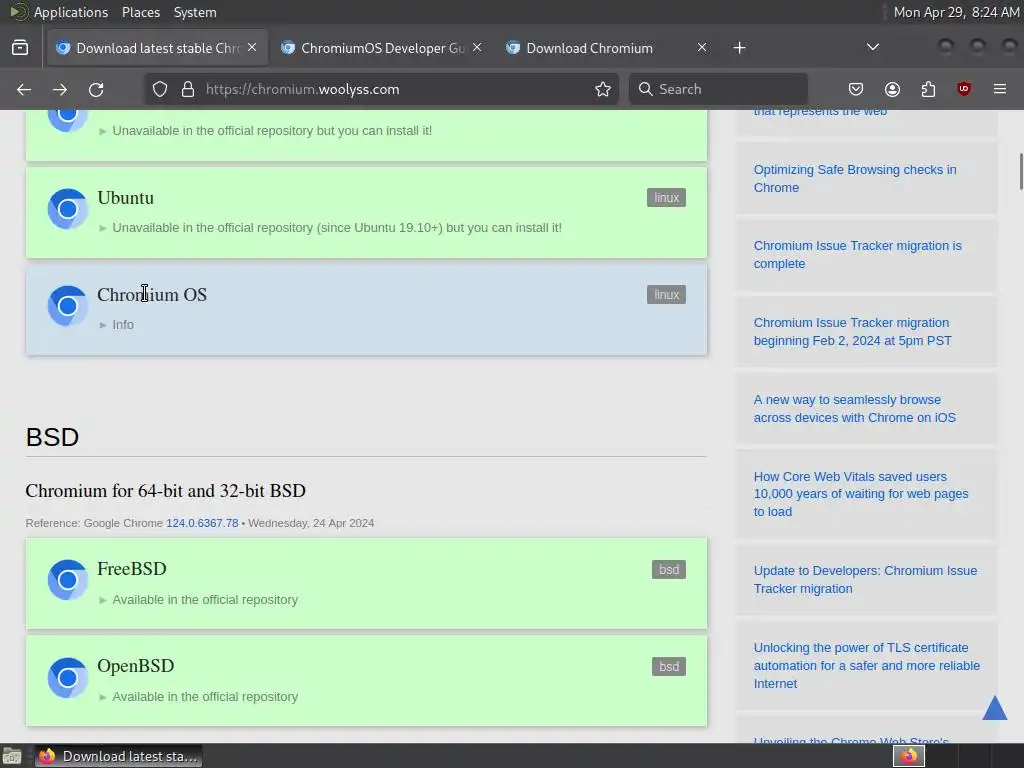Click the clock showing Mon Apr 29
The width and height of the screenshot is (1024, 768).
pos(956,12)
